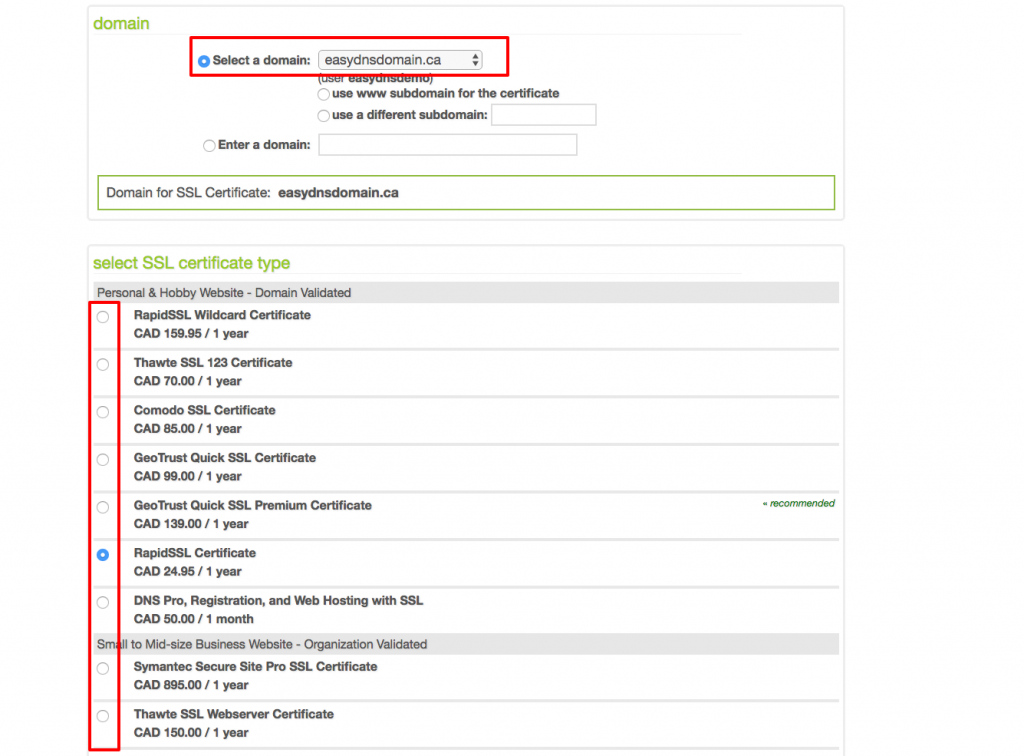Select the "Select a domain" radio button
Screen dimensions: 1024x756
pyautogui.click(x=203, y=60)
